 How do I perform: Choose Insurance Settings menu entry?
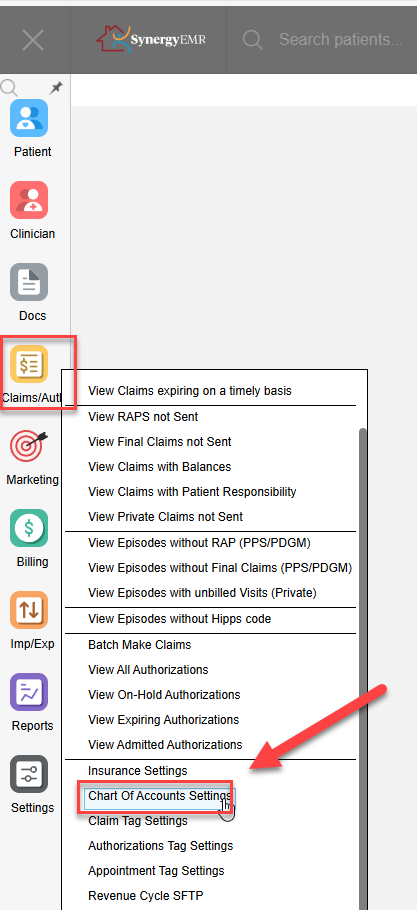coord(137,771)
